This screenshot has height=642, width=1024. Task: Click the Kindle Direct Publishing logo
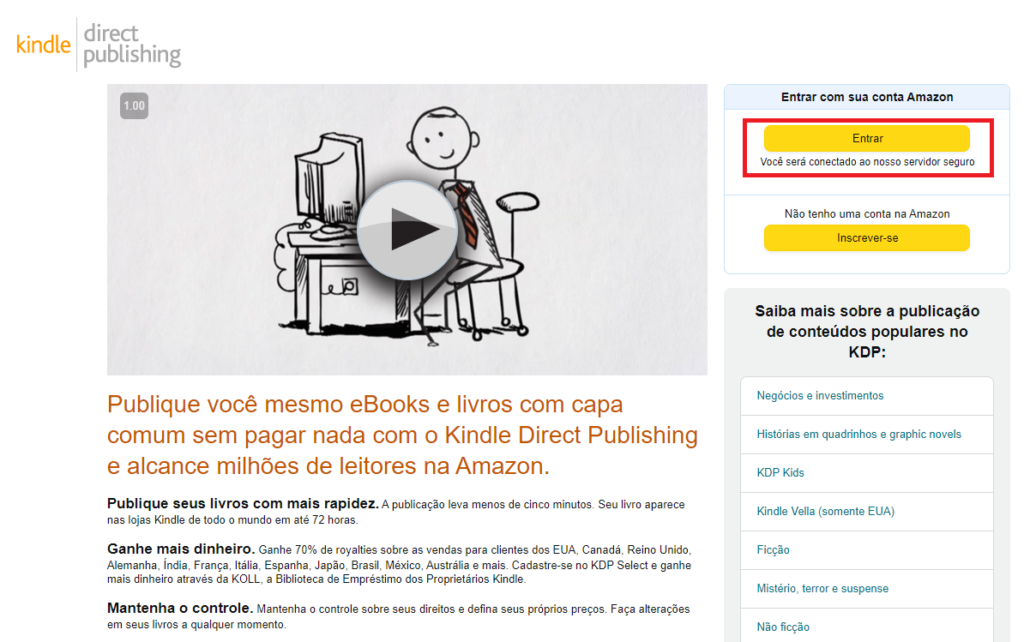99,44
